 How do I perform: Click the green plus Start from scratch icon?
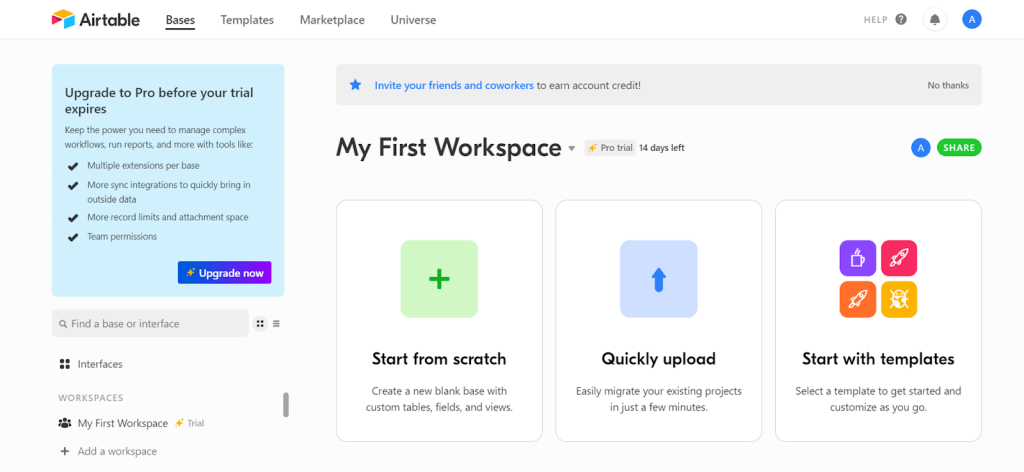coord(439,279)
